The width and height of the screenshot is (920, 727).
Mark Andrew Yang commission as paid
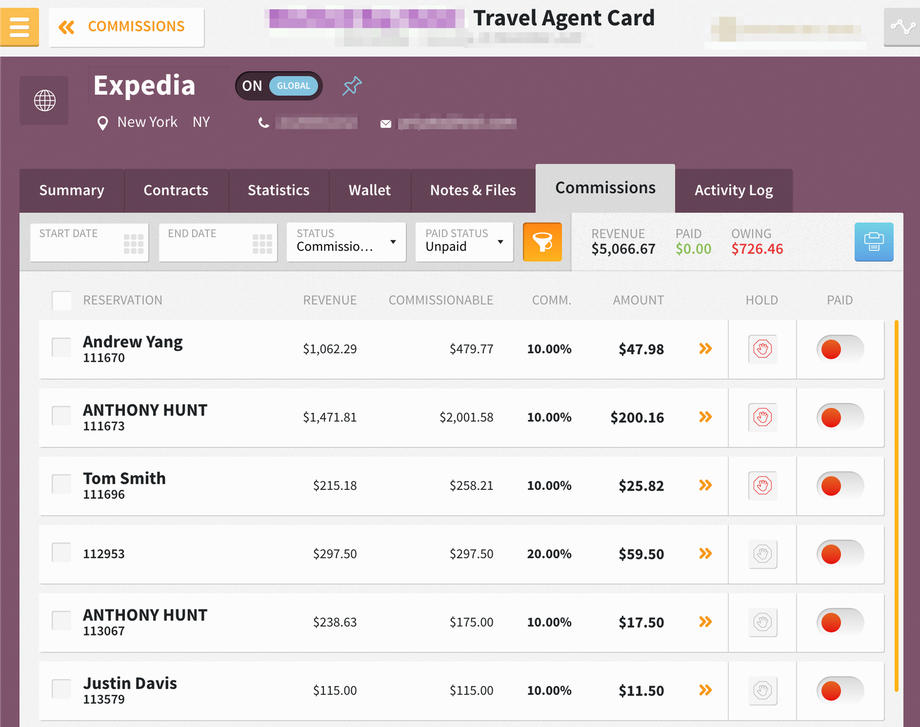840,349
